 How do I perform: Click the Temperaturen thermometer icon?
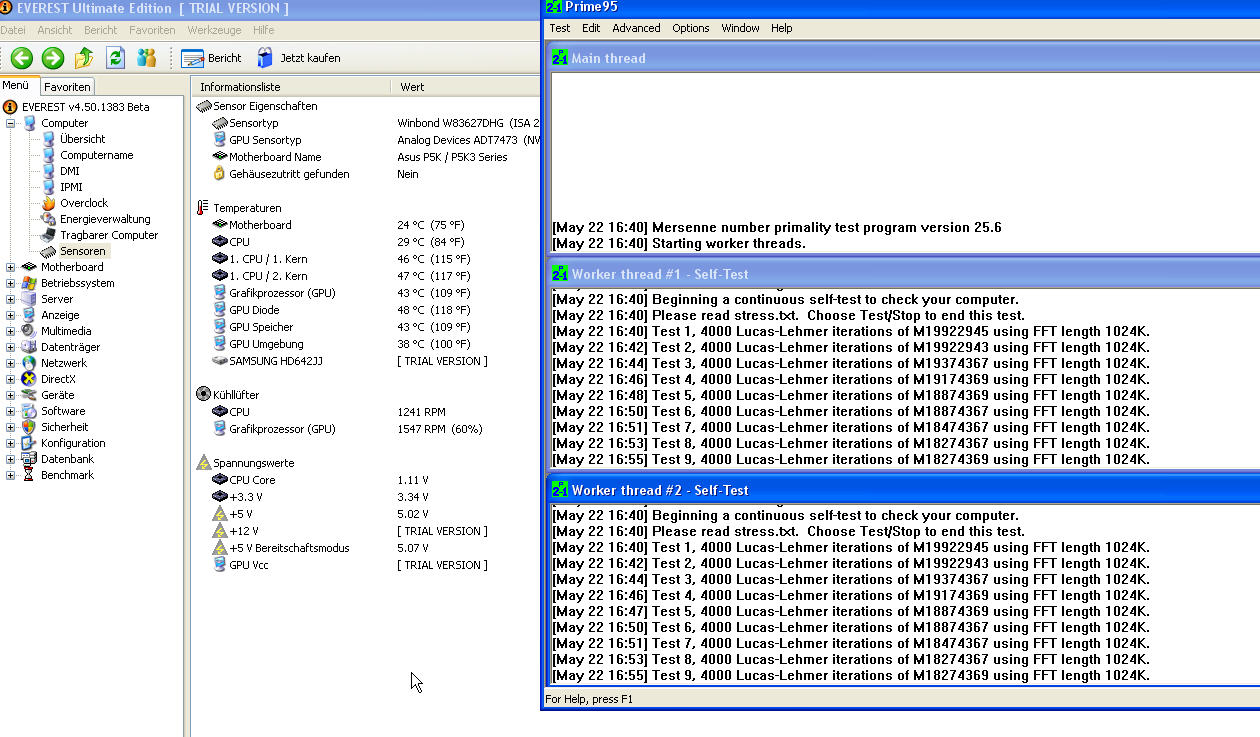click(x=204, y=208)
